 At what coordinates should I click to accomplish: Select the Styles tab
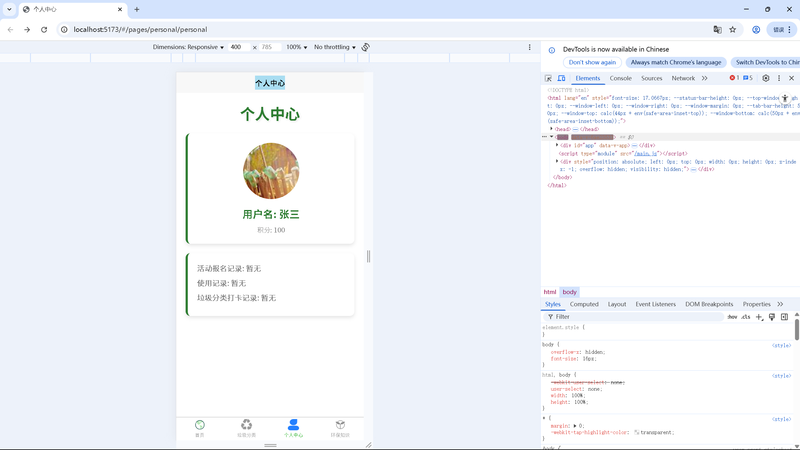(553, 304)
